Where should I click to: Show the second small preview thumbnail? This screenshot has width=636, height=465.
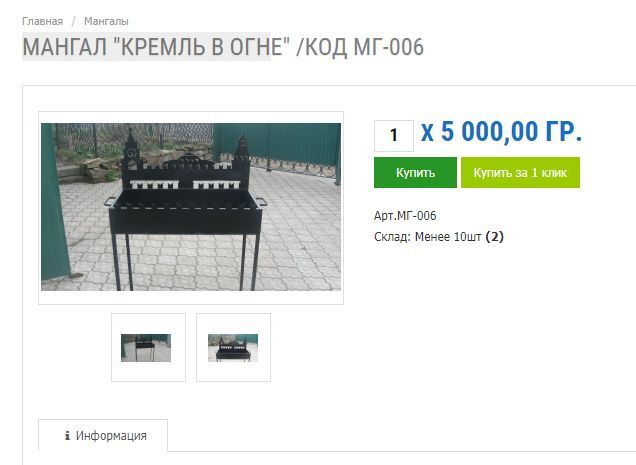[233, 348]
